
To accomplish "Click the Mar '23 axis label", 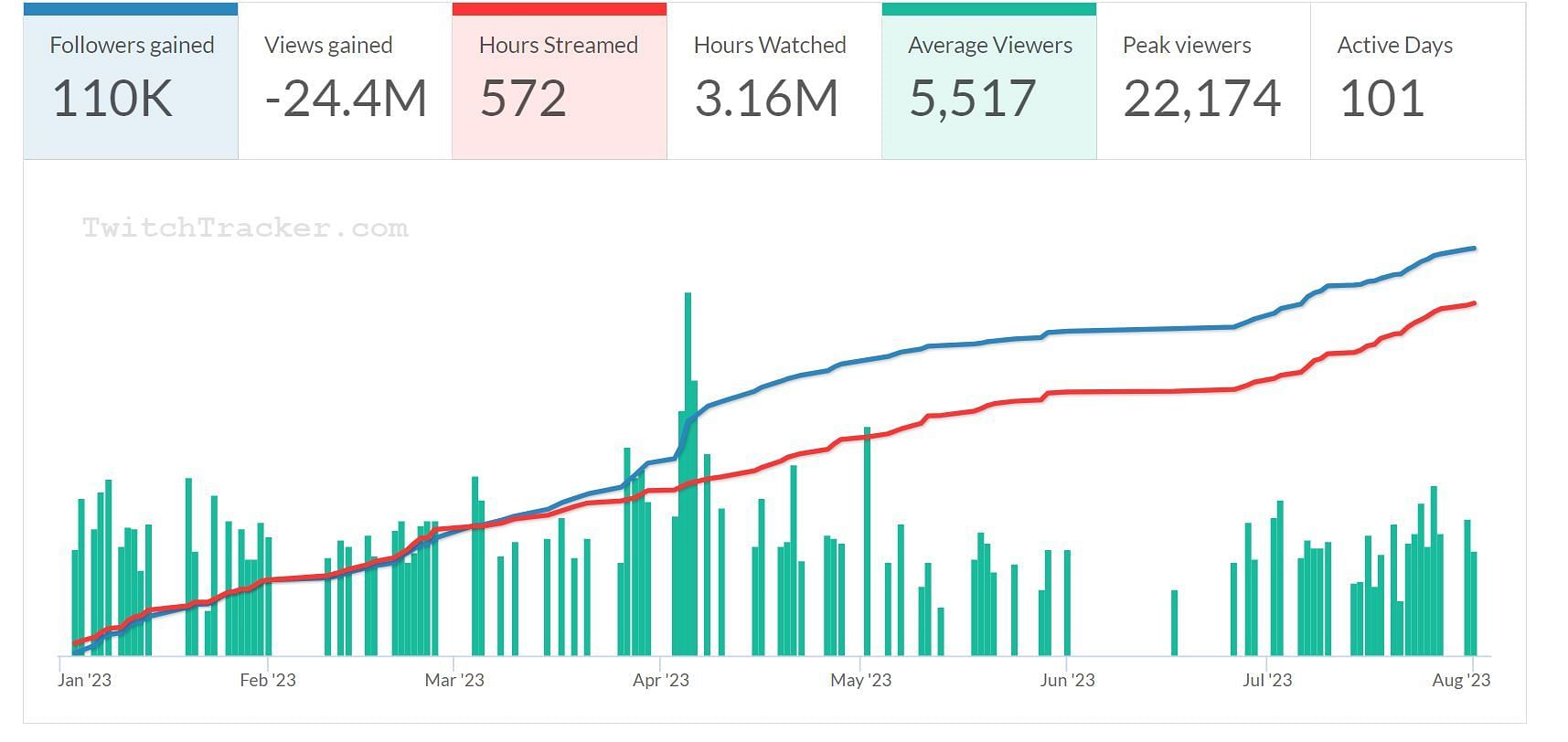I will coord(454,680).
